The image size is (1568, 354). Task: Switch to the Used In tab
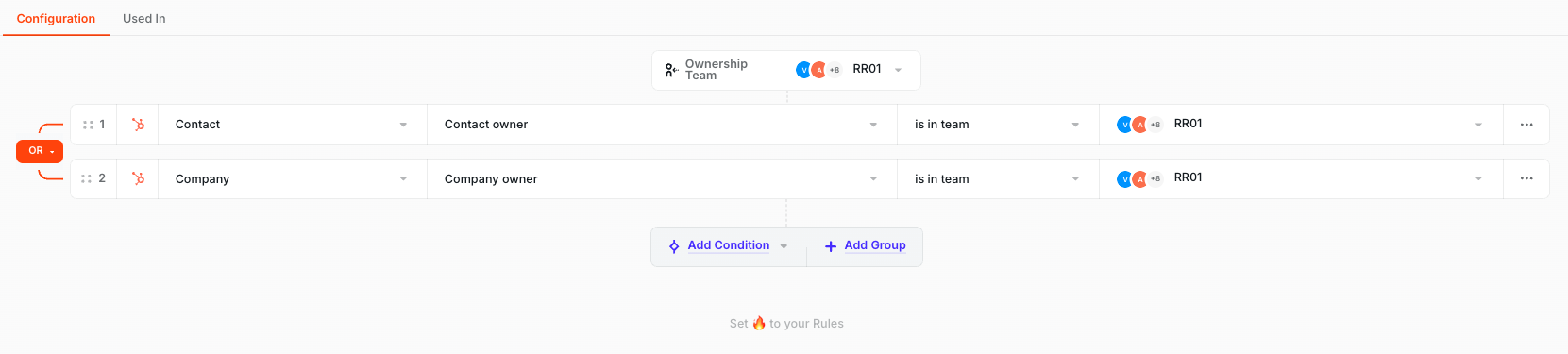point(144,18)
